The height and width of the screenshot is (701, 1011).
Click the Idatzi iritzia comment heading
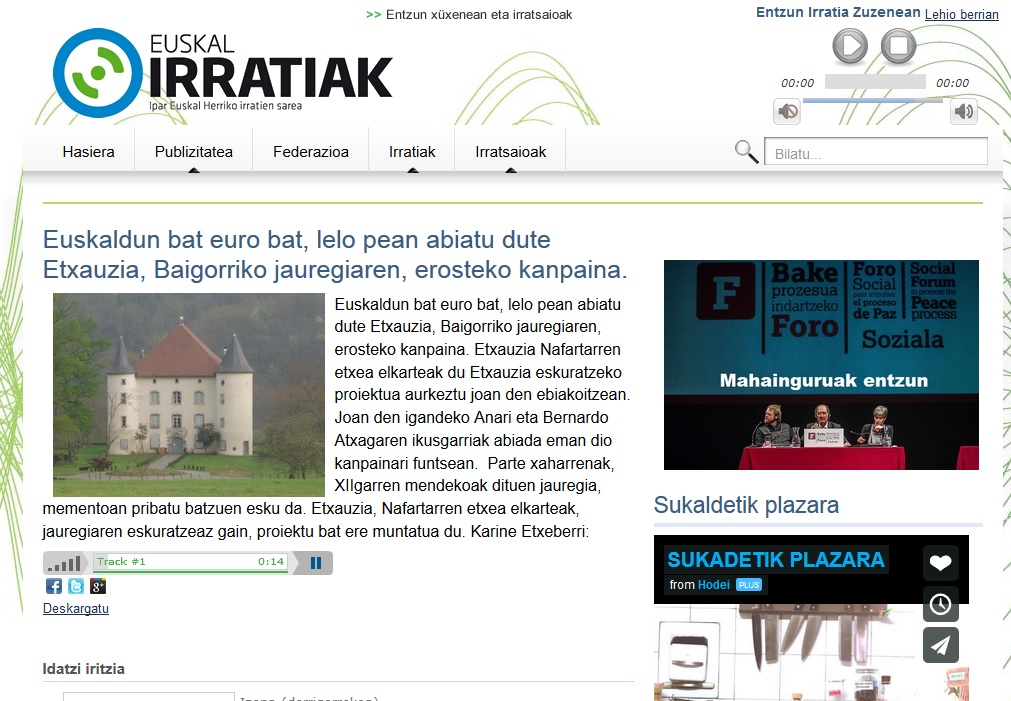point(84,669)
